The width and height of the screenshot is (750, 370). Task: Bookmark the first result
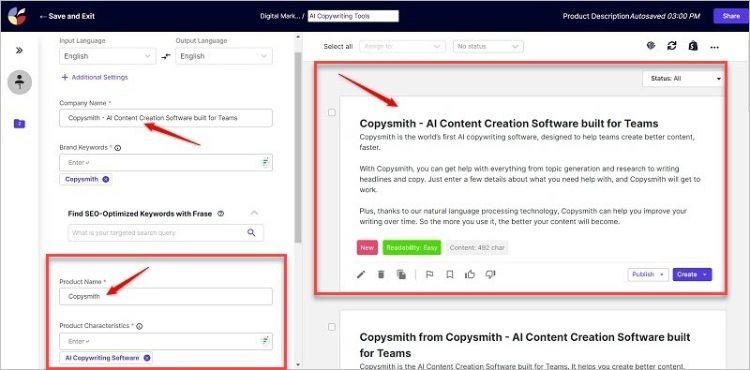(x=450, y=274)
